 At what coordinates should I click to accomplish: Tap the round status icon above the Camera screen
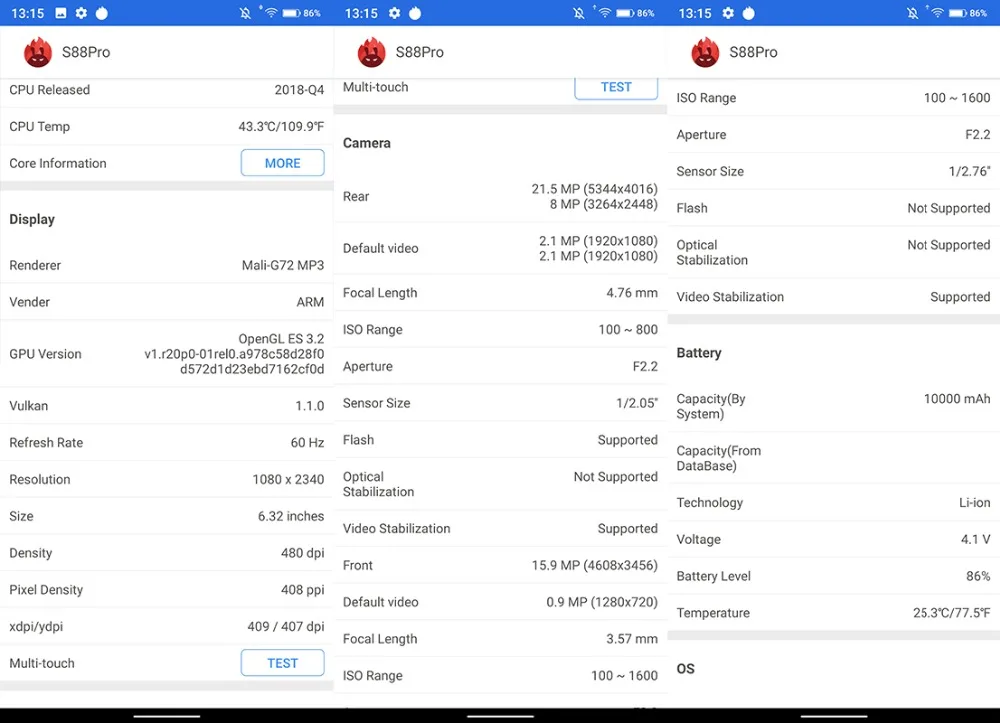415,13
